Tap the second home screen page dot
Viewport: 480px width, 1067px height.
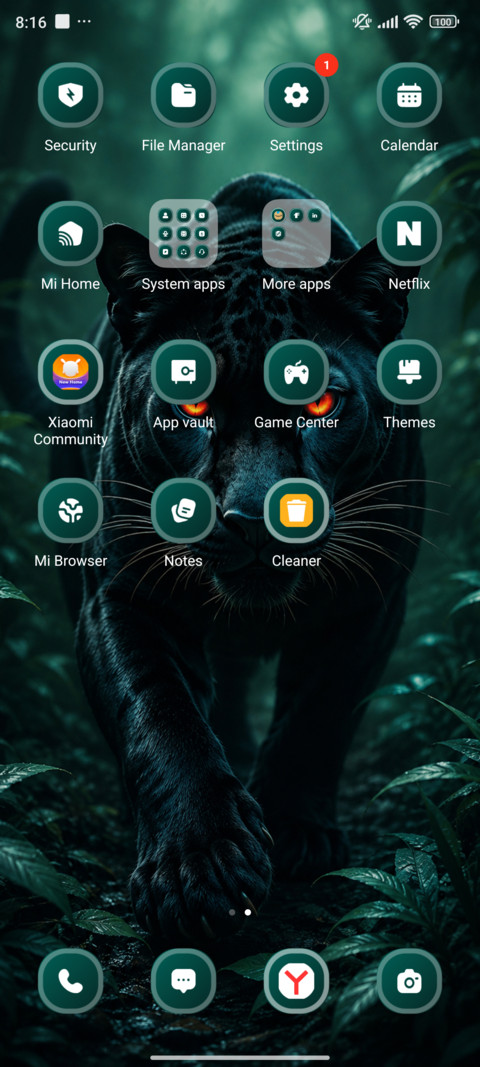[248, 912]
